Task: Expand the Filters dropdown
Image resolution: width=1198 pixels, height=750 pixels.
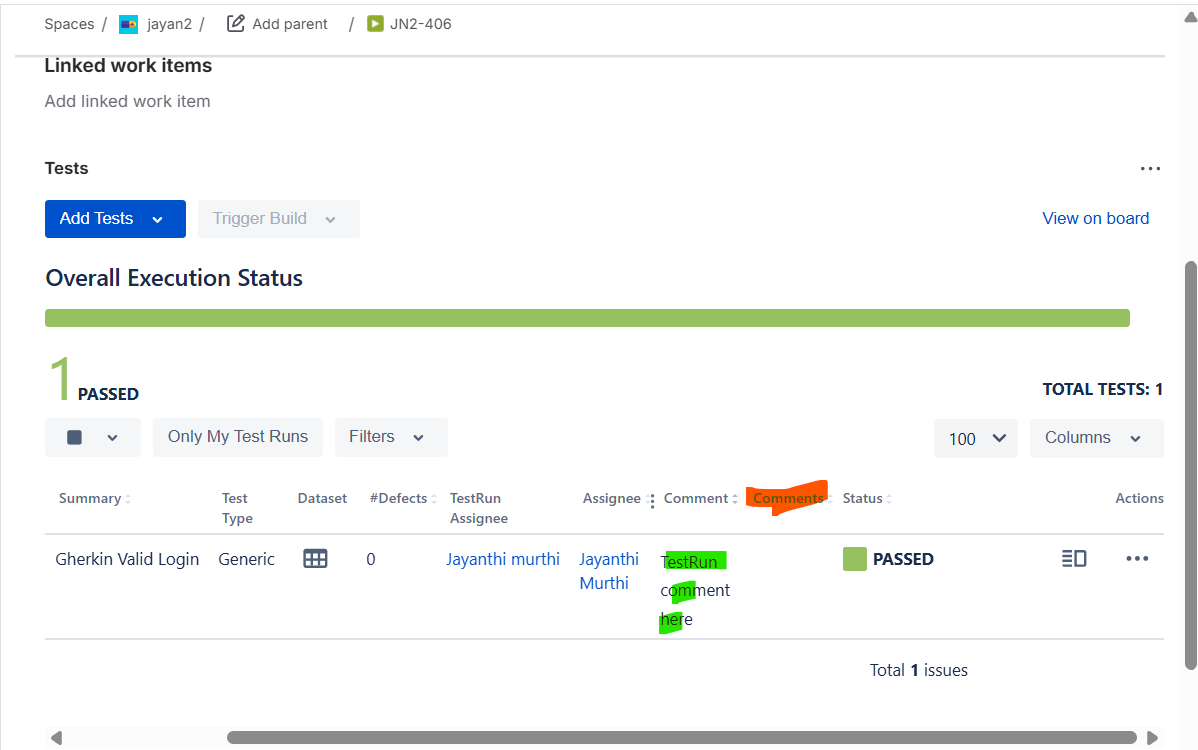Action: click(390, 437)
